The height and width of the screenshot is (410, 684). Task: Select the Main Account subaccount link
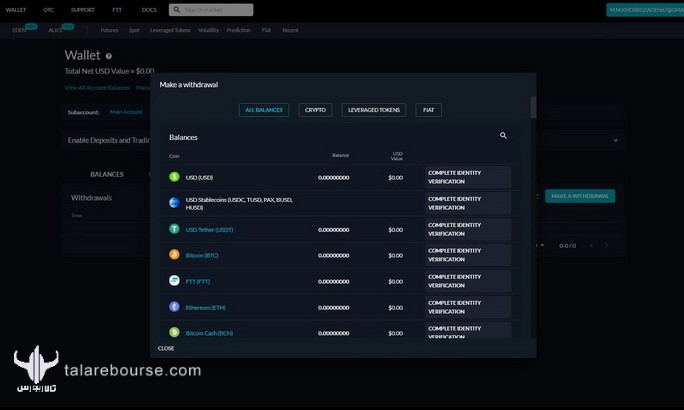(126, 112)
